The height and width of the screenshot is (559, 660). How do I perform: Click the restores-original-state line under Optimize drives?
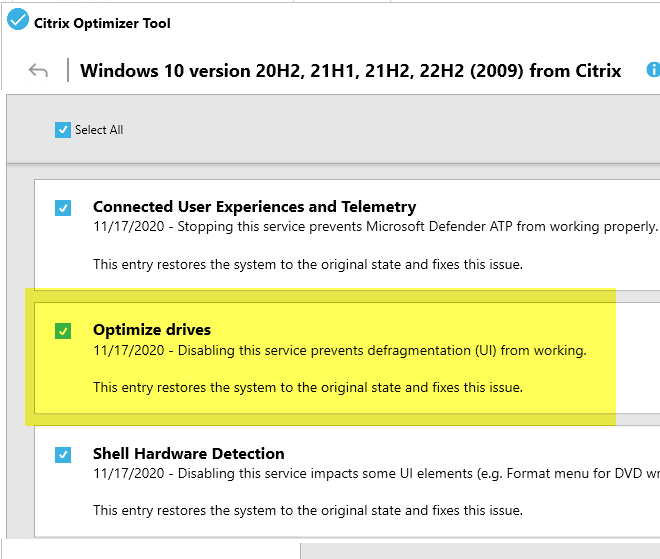point(308,387)
